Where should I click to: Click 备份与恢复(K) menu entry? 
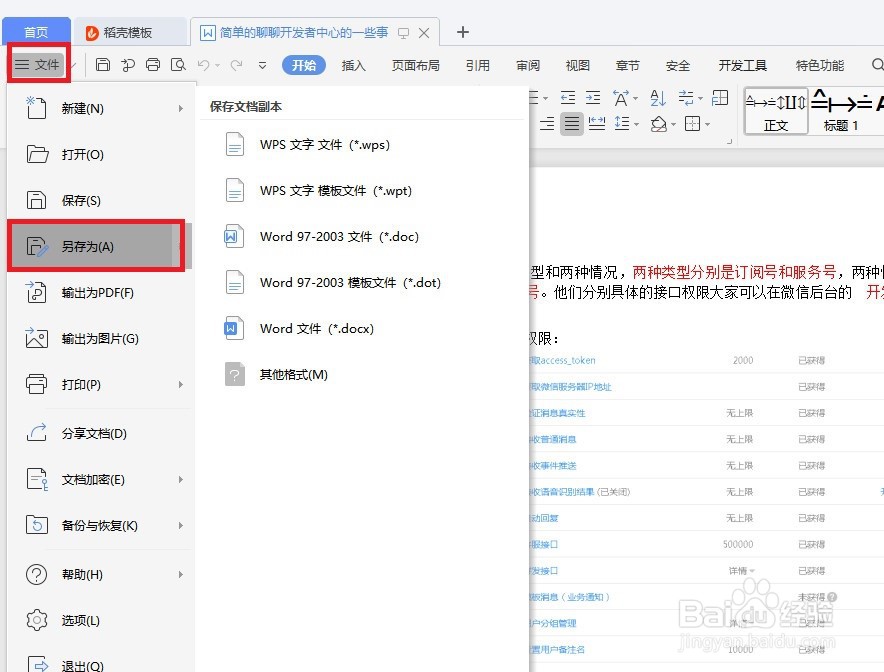[x=101, y=525]
